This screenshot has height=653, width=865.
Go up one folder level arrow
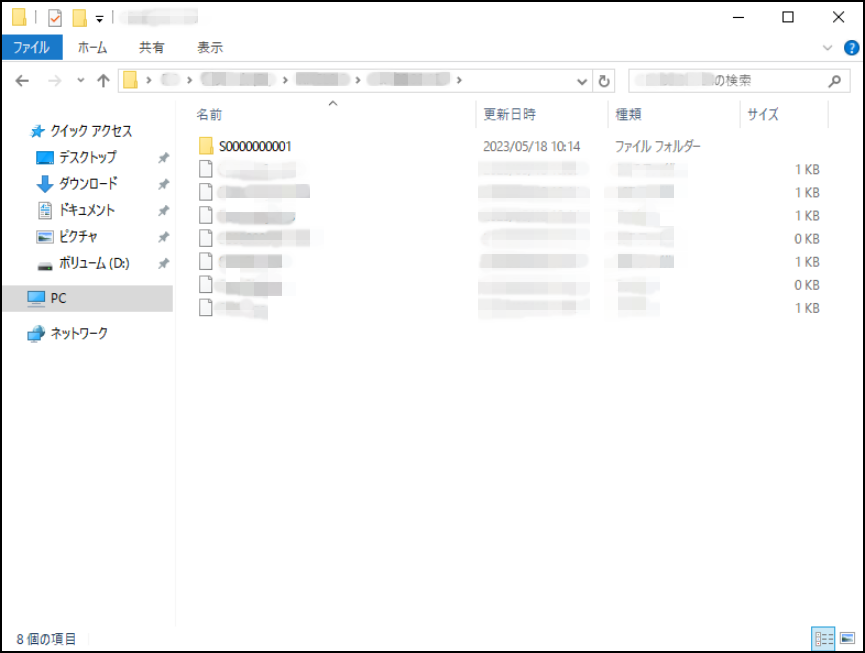103,81
